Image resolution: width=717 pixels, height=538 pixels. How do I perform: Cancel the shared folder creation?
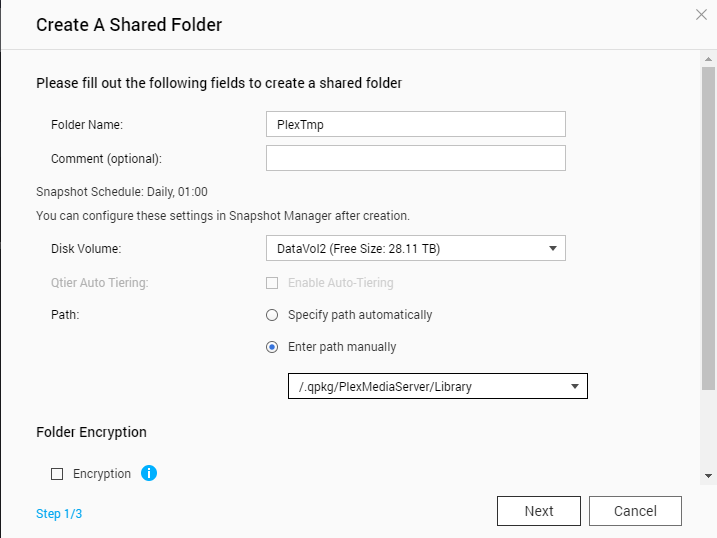(635, 511)
